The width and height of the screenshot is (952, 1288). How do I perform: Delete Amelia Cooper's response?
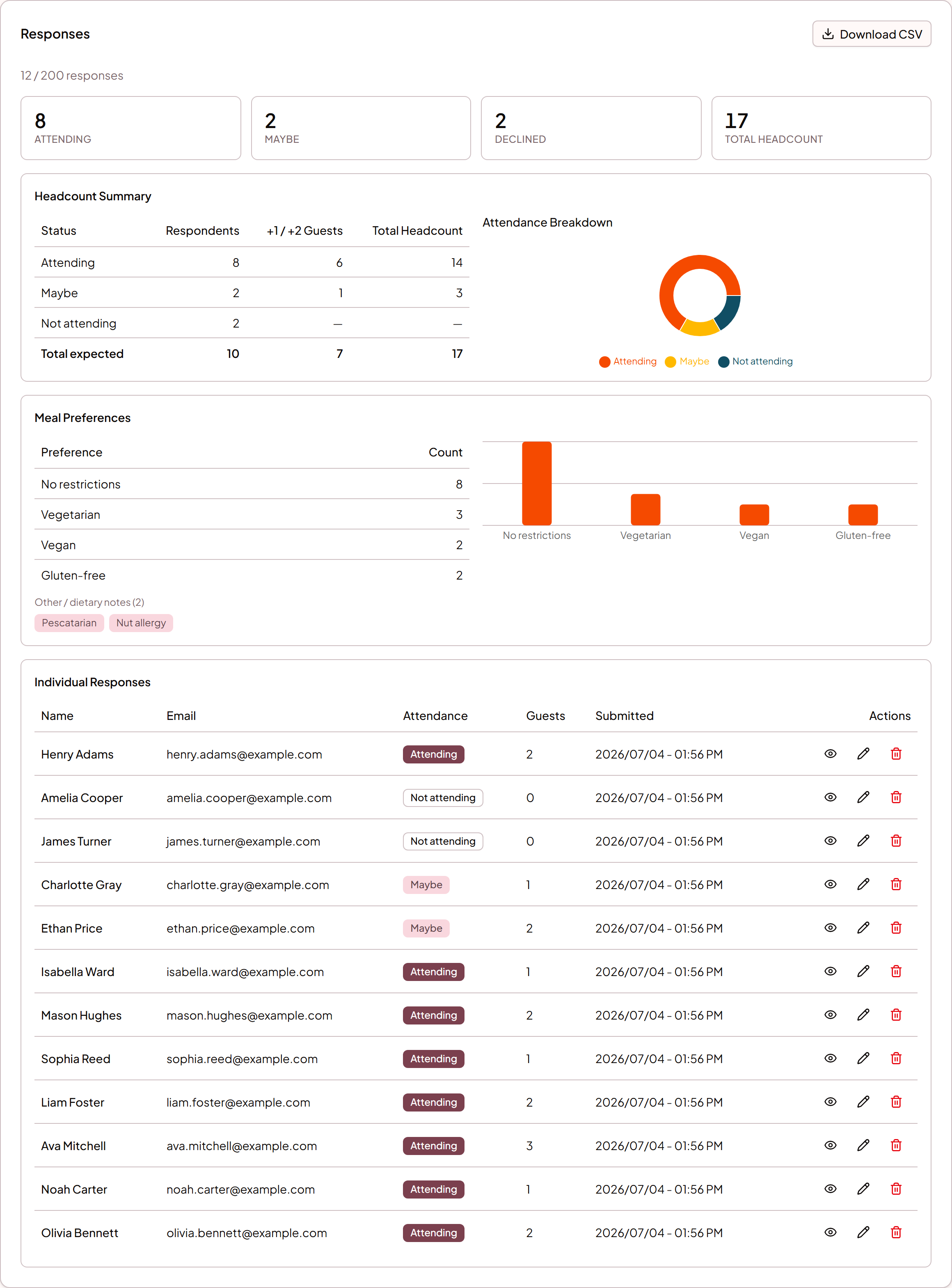(895, 797)
